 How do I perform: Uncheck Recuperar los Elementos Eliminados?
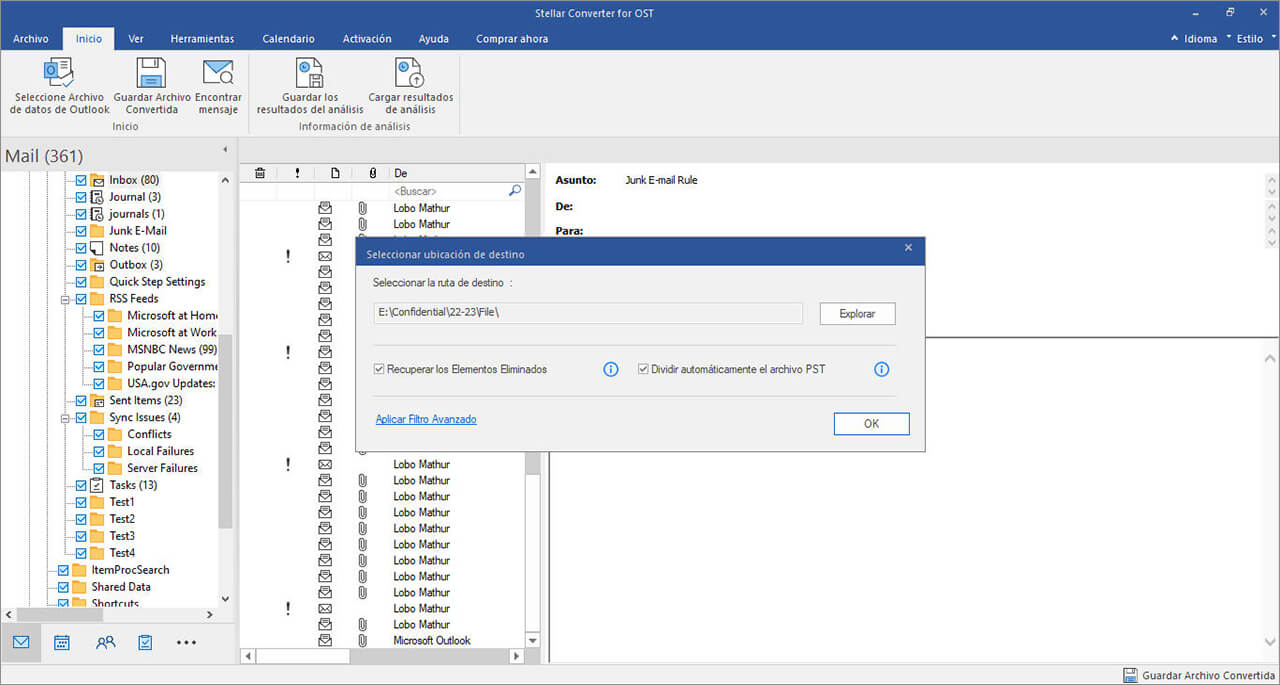coord(380,369)
